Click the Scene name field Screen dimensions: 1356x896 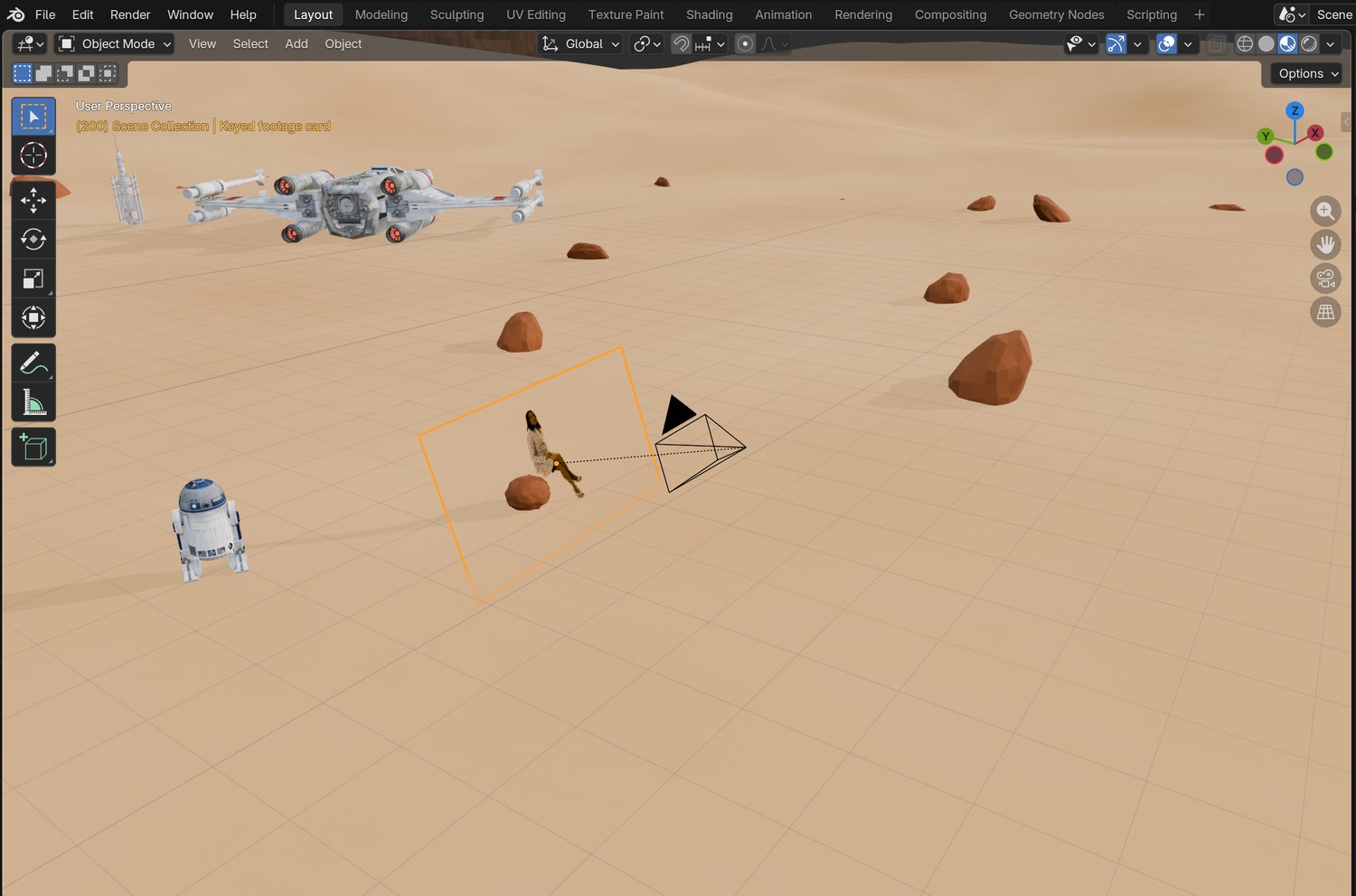[1334, 14]
